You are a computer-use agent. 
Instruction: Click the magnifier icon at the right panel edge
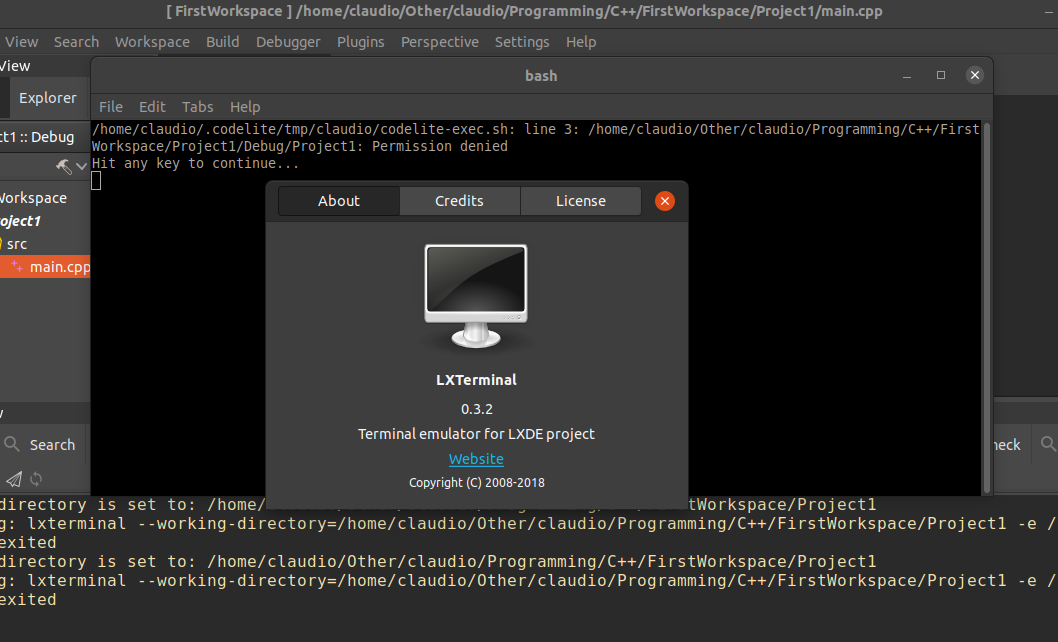click(1047, 444)
